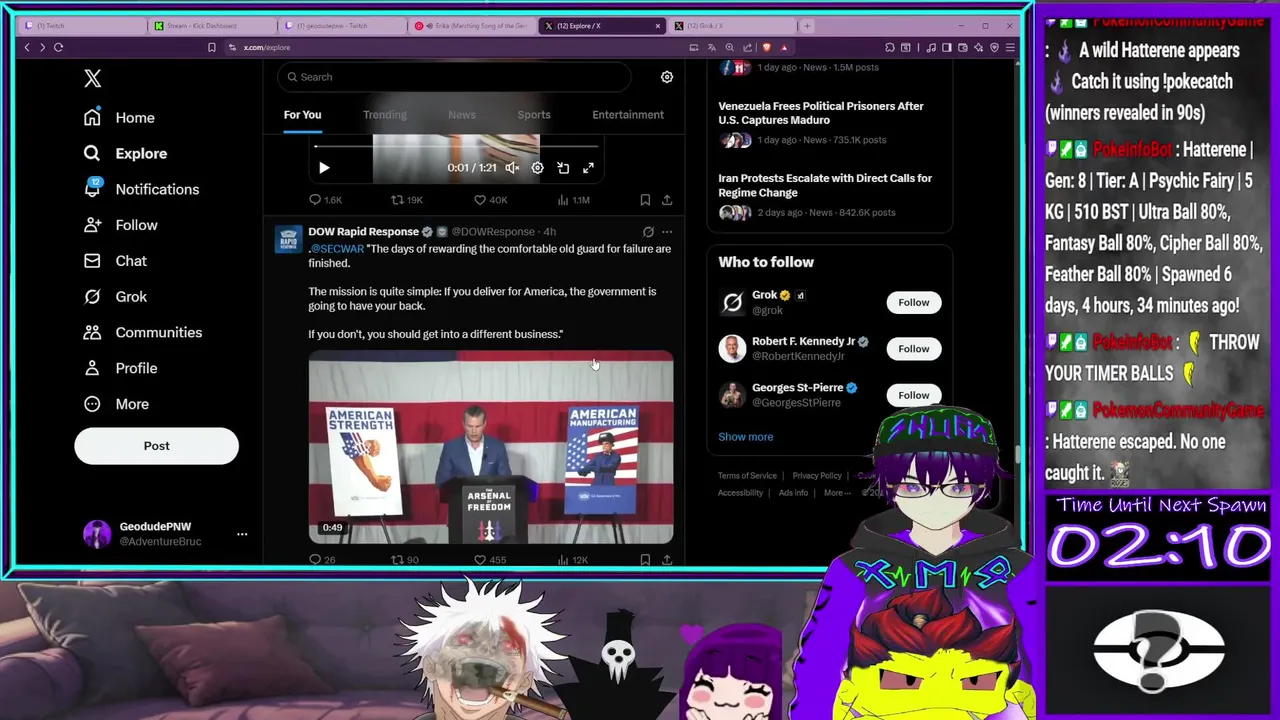Reload the browser page
The width and height of the screenshot is (1280, 720).
[x=58, y=47]
